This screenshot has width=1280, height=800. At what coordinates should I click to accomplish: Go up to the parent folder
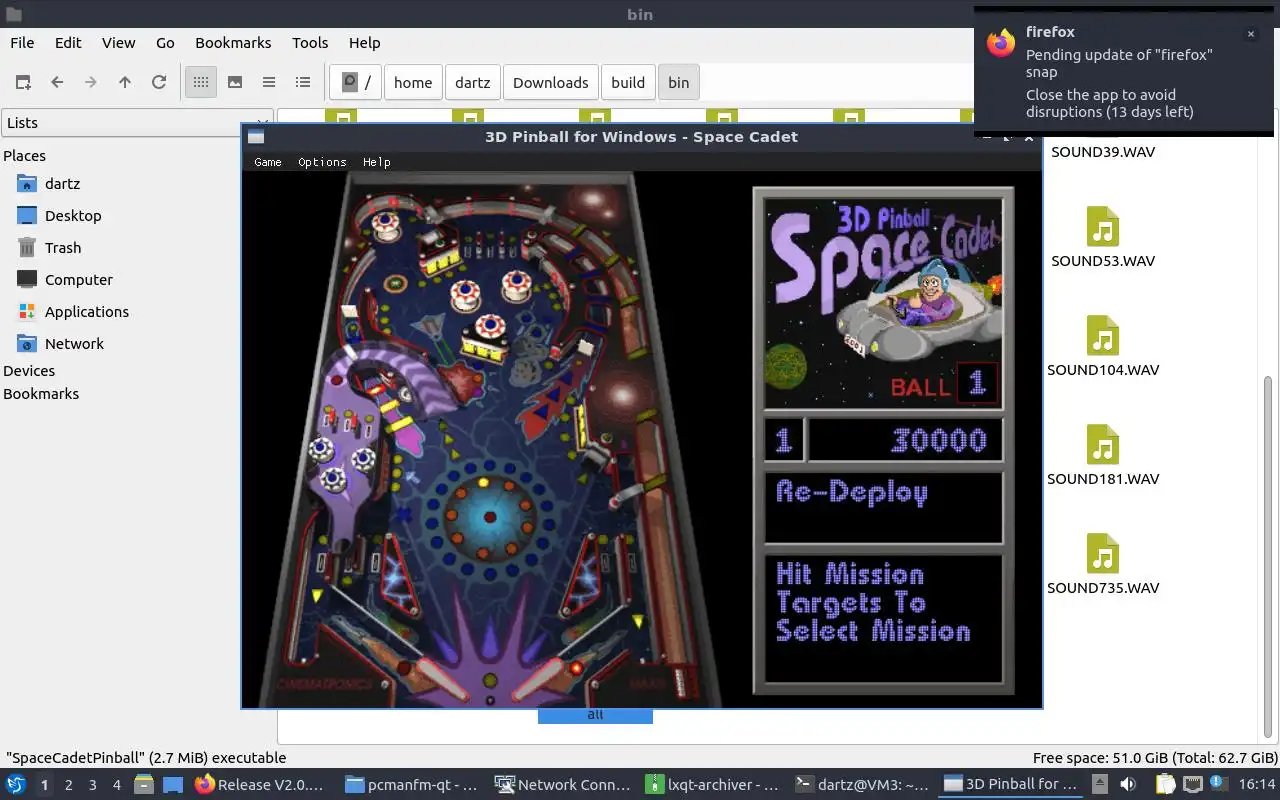(125, 82)
